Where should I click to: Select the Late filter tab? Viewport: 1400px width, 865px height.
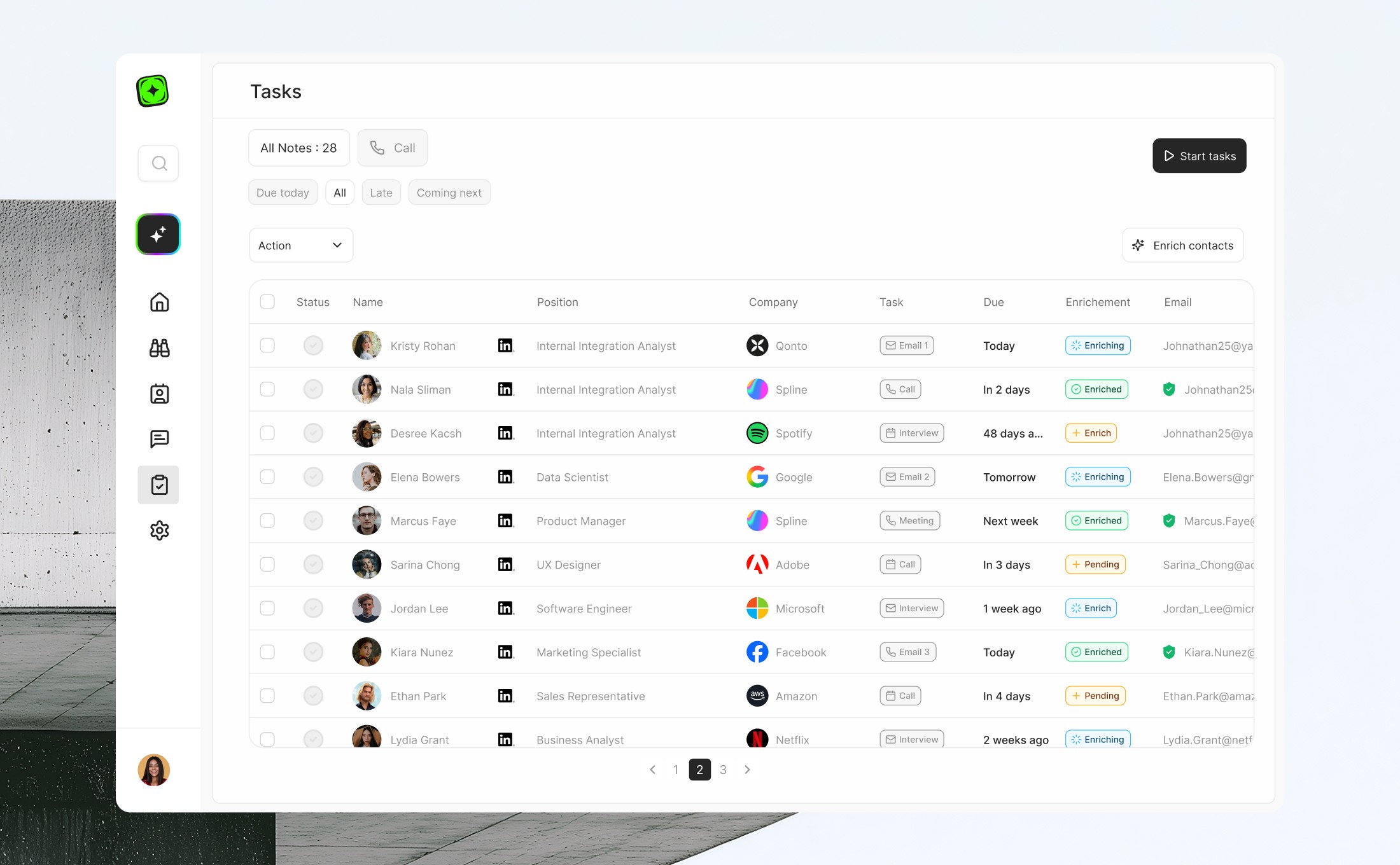pos(381,193)
